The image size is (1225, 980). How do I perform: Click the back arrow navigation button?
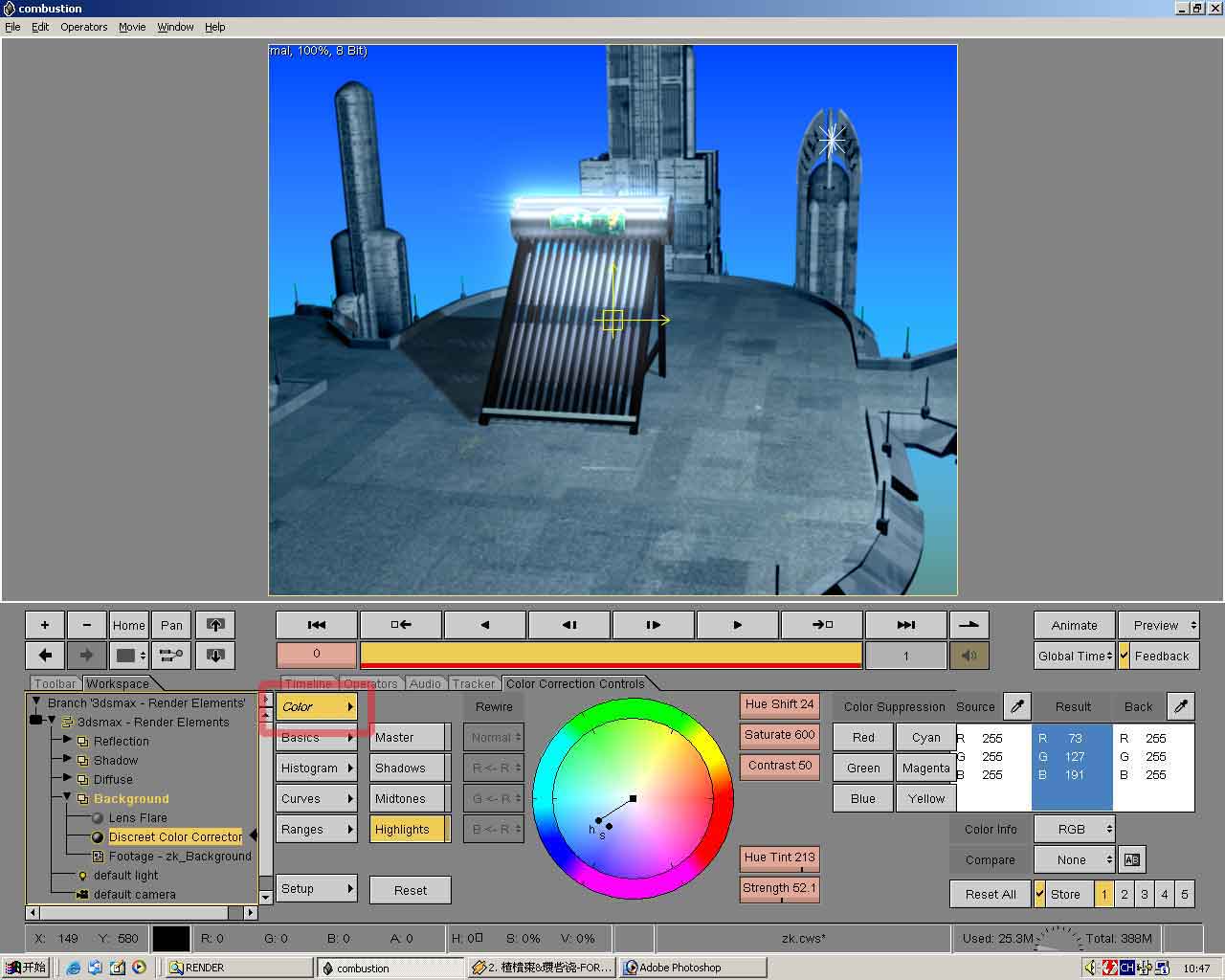(x=45, y=656)
